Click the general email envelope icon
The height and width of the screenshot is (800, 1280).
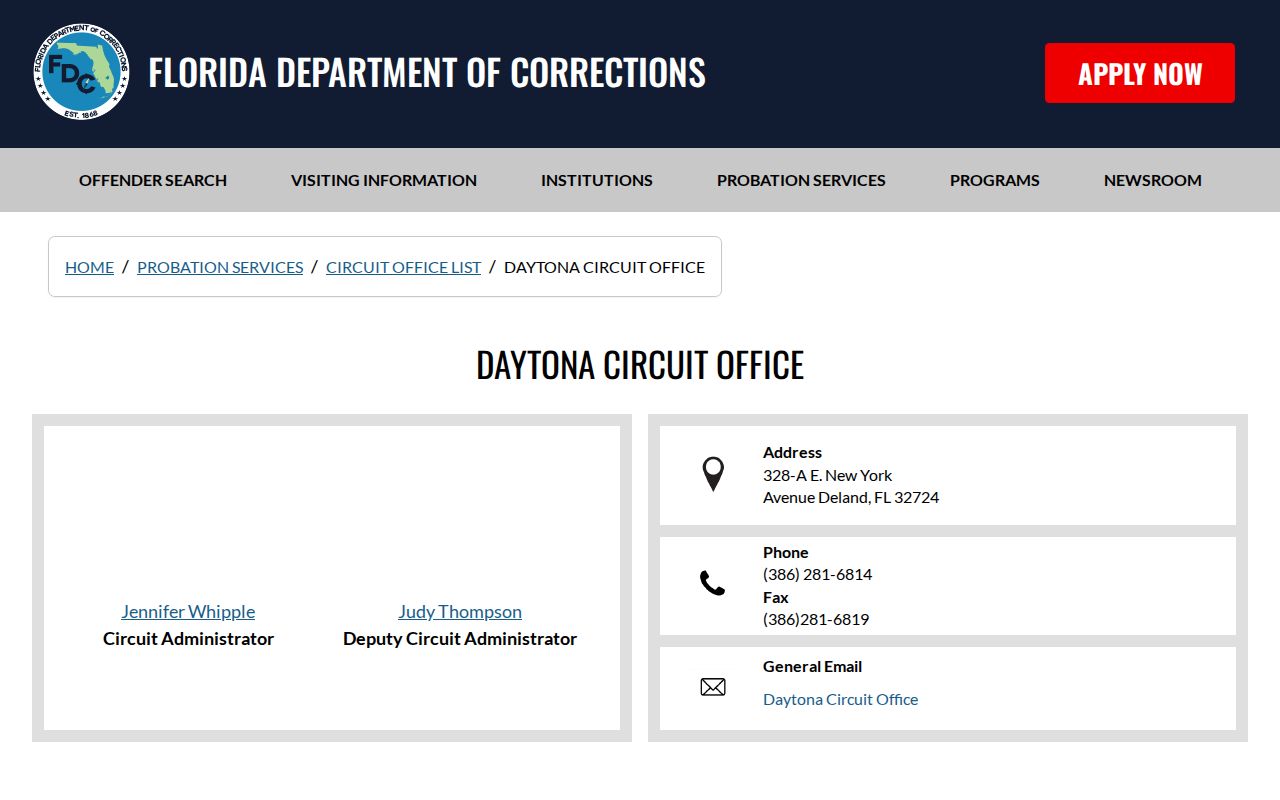pyautogui.click(x=713, y=687)
